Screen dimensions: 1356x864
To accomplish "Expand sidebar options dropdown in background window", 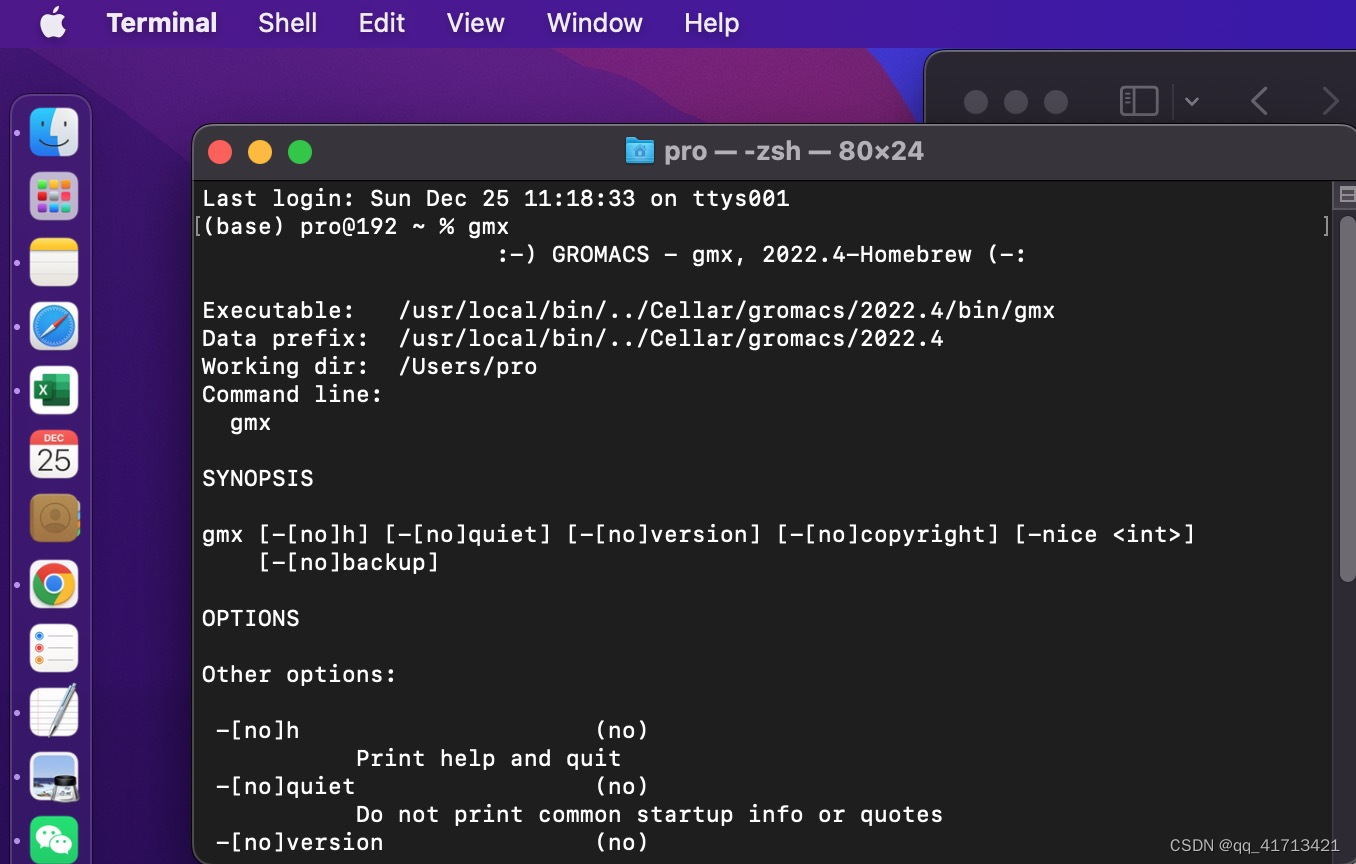I will click(1191, 101).
